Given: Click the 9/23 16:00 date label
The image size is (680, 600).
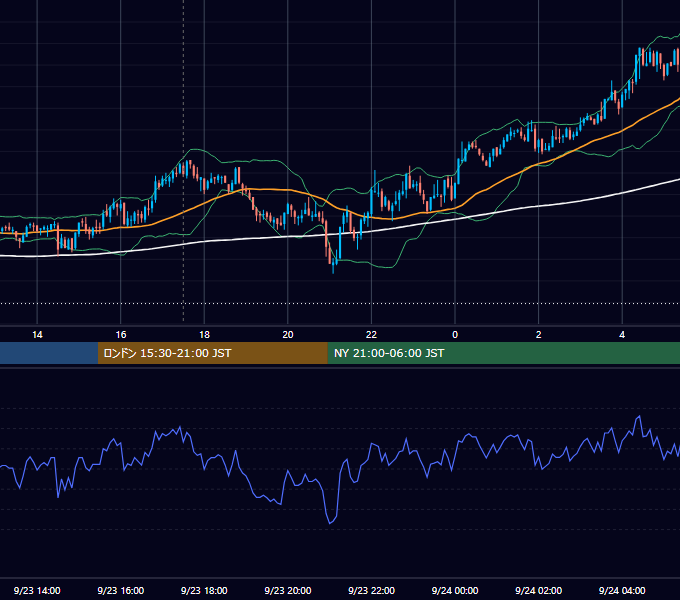Looking at the screenshot, I should [121, 590].
